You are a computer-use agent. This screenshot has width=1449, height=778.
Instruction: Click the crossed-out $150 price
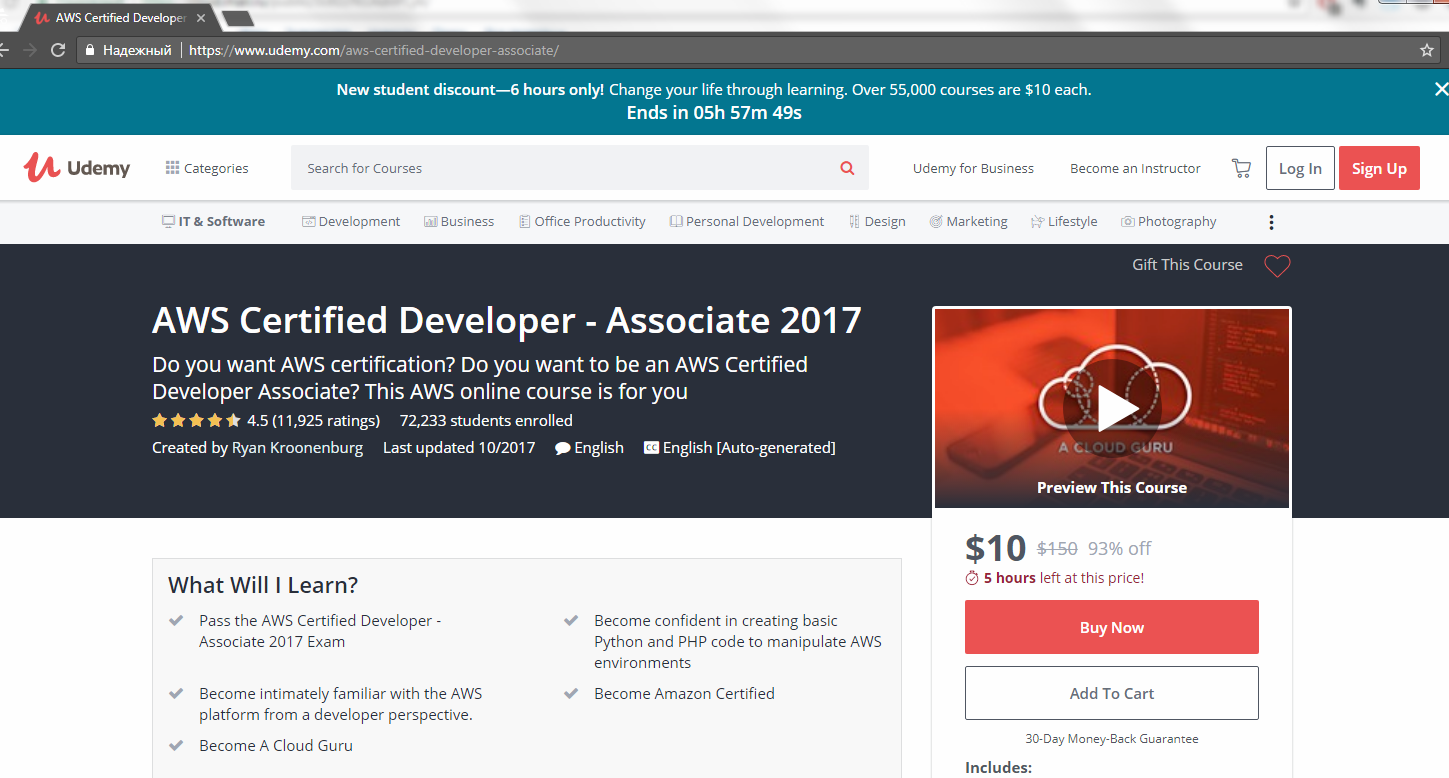pyautogui.click(x=1057, y=548)
